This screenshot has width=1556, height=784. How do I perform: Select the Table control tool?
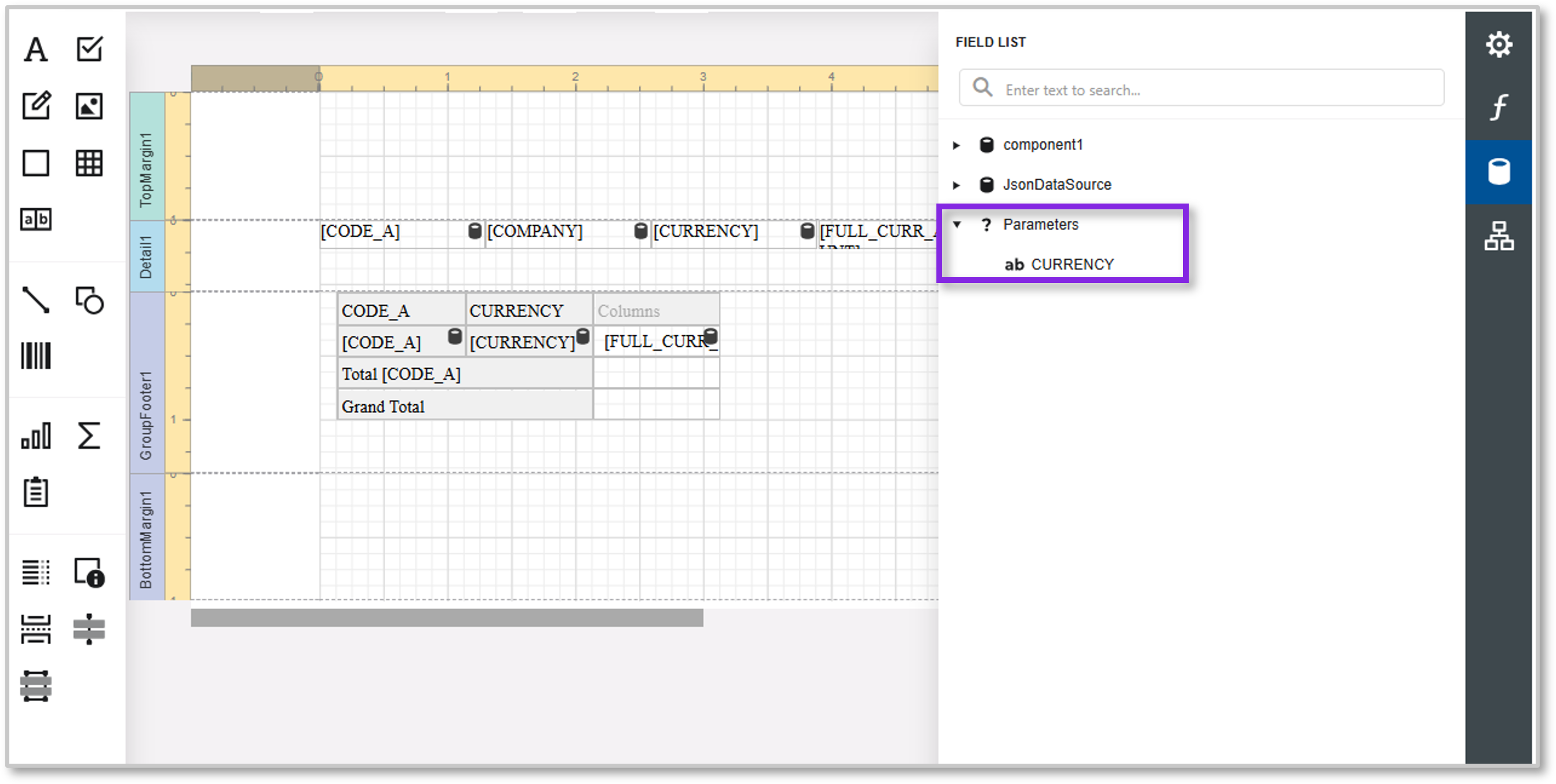point(89,162)
